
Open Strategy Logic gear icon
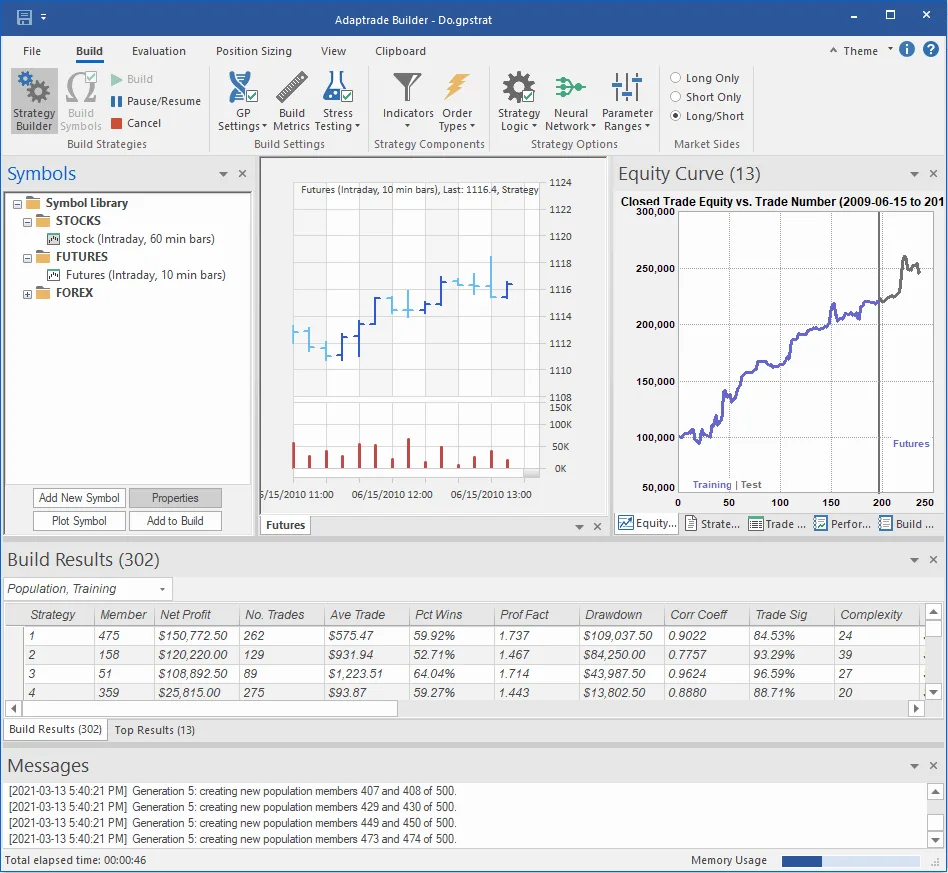point(519,88)
